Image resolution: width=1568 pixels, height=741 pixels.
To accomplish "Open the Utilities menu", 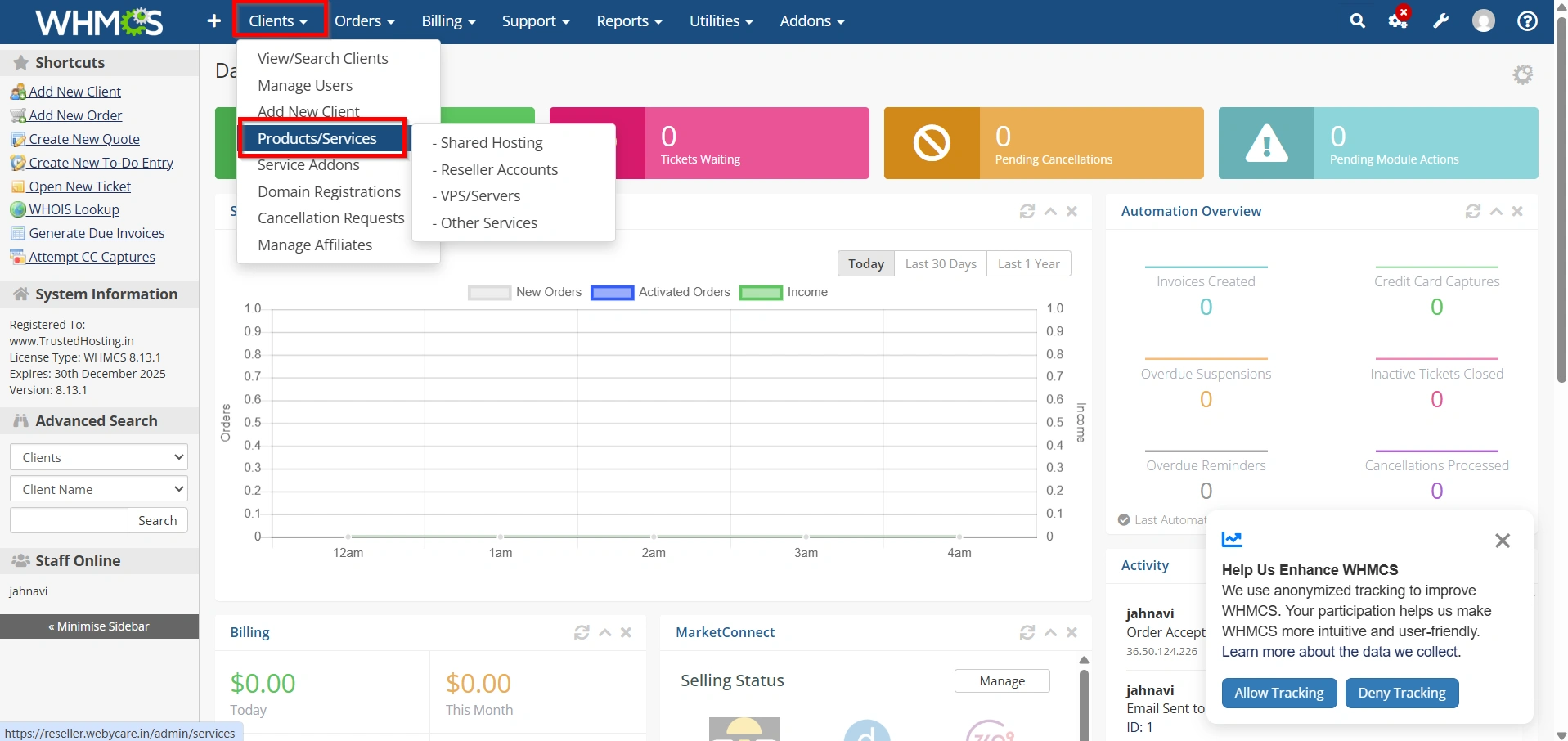I will coord(721,21).
